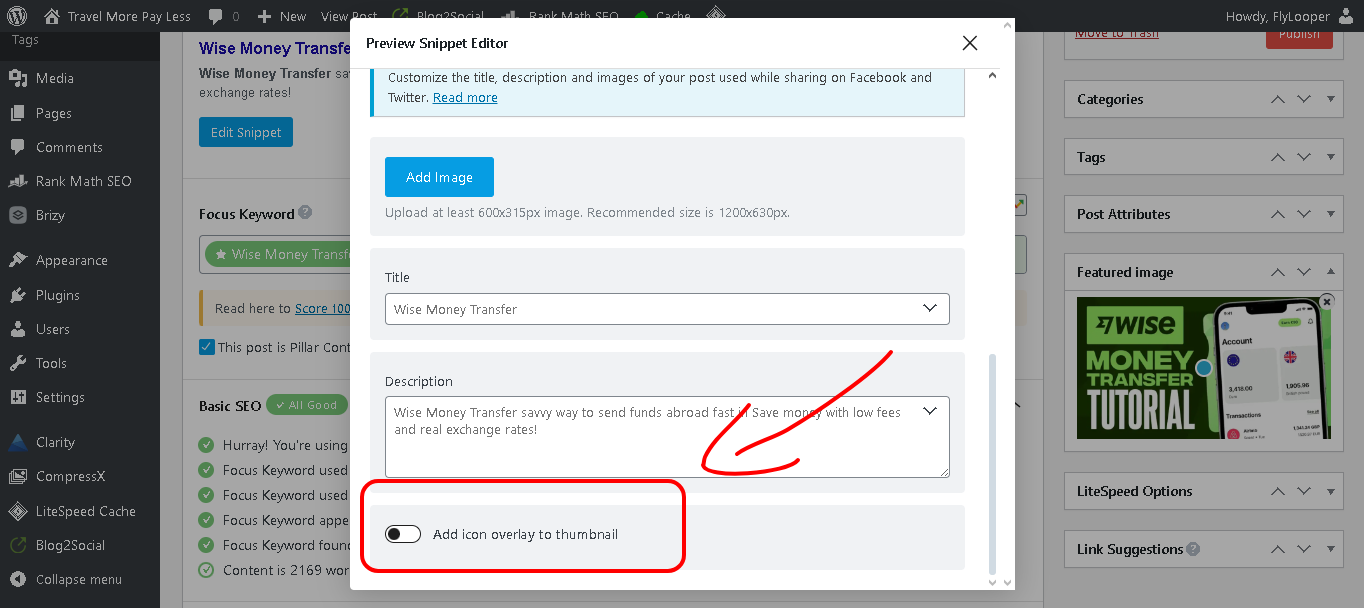Move Featured image panel up
The width and height of the screenshot is (1364, 608).
(x=1278, y=272)
